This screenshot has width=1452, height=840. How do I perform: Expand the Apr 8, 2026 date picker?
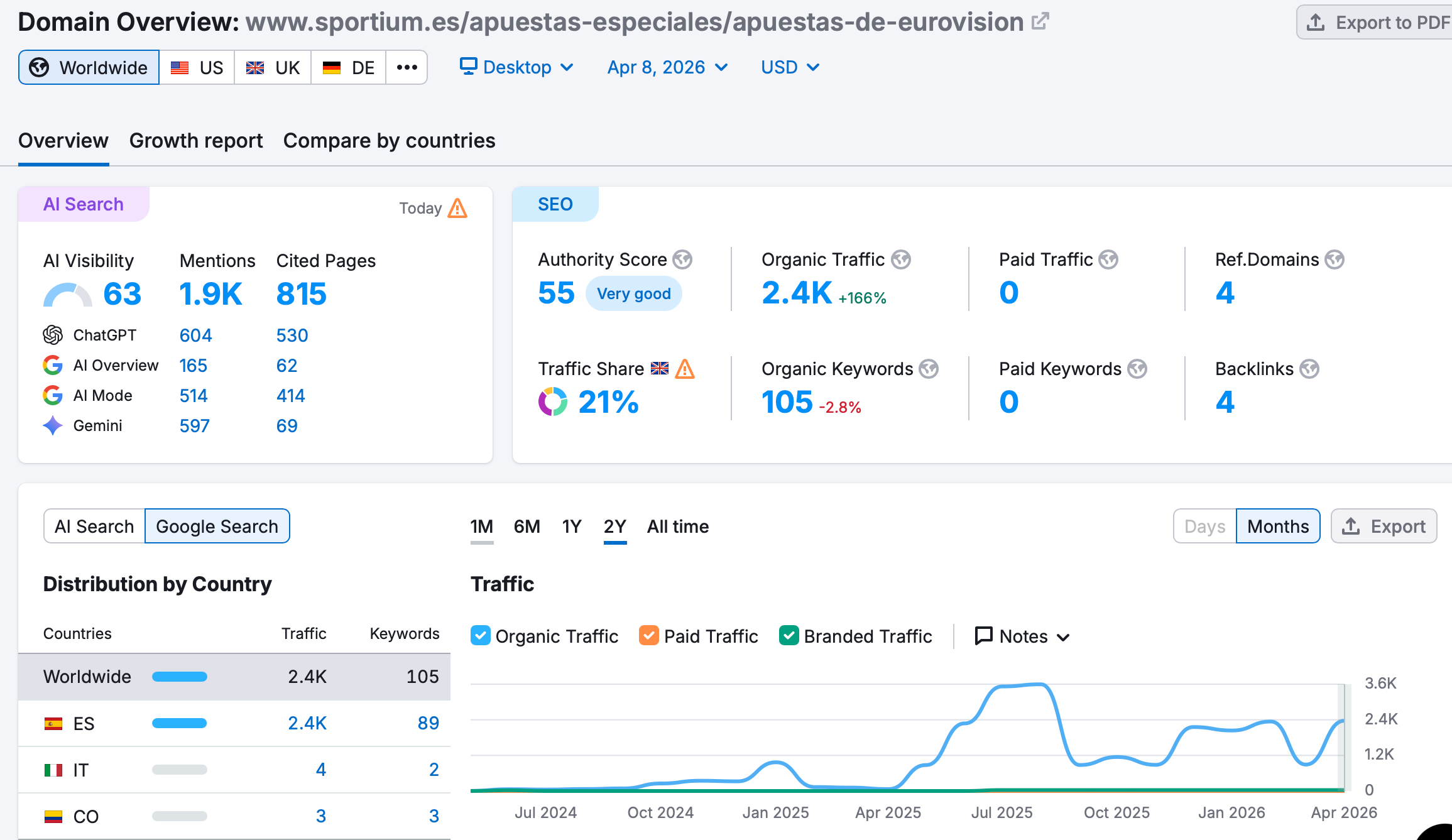[x=667, y=67]
